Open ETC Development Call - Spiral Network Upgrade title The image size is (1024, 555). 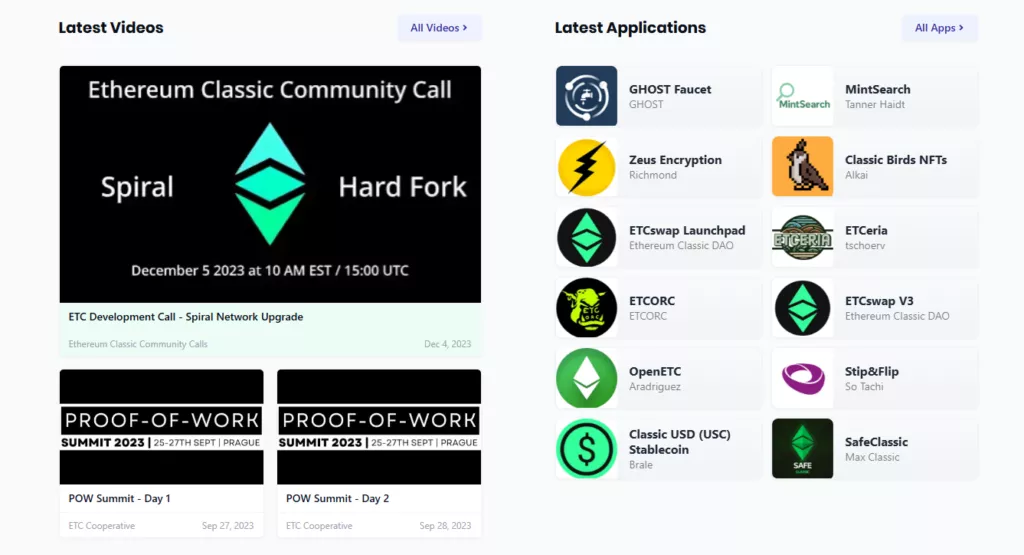tap(185, 317)
